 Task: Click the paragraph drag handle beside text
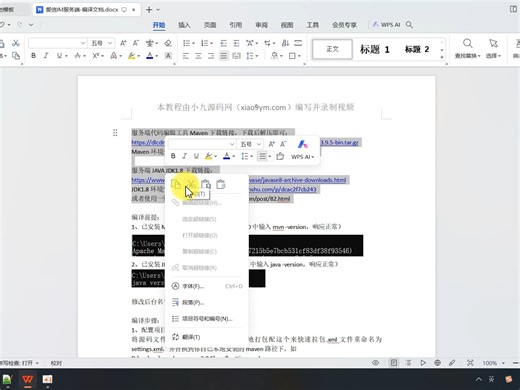point(115,133)
